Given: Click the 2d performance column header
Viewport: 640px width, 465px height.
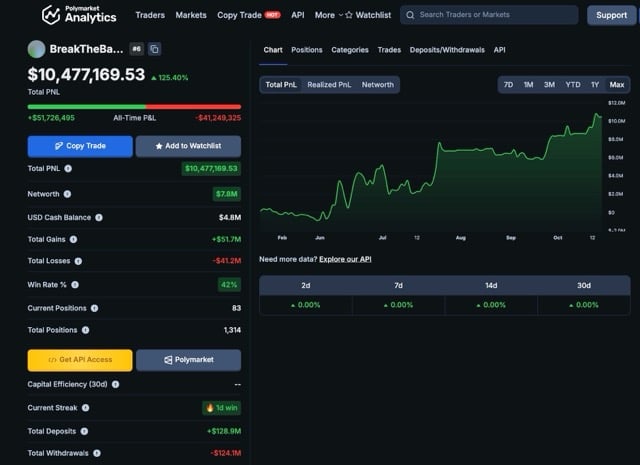Looking at the screenshot, I should (306, 285).
